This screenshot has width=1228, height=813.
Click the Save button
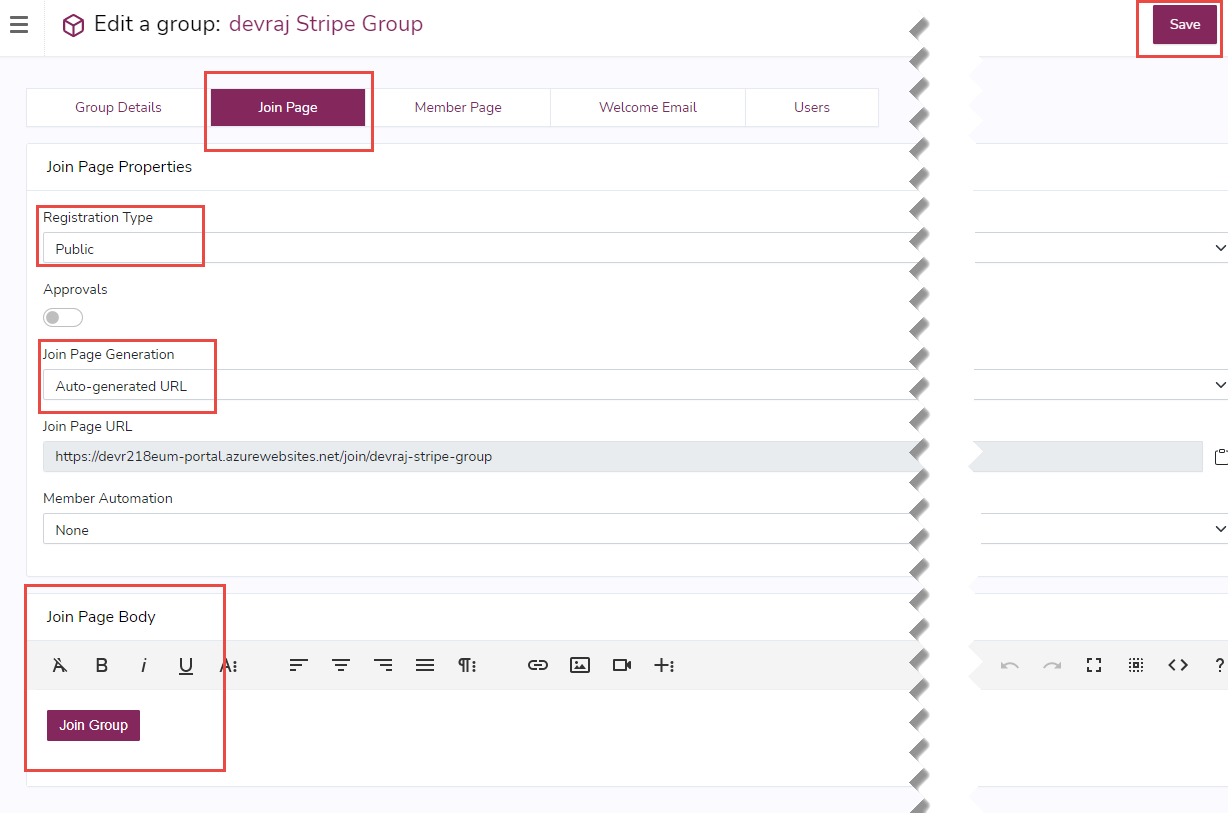click(x=1184, y=24)
